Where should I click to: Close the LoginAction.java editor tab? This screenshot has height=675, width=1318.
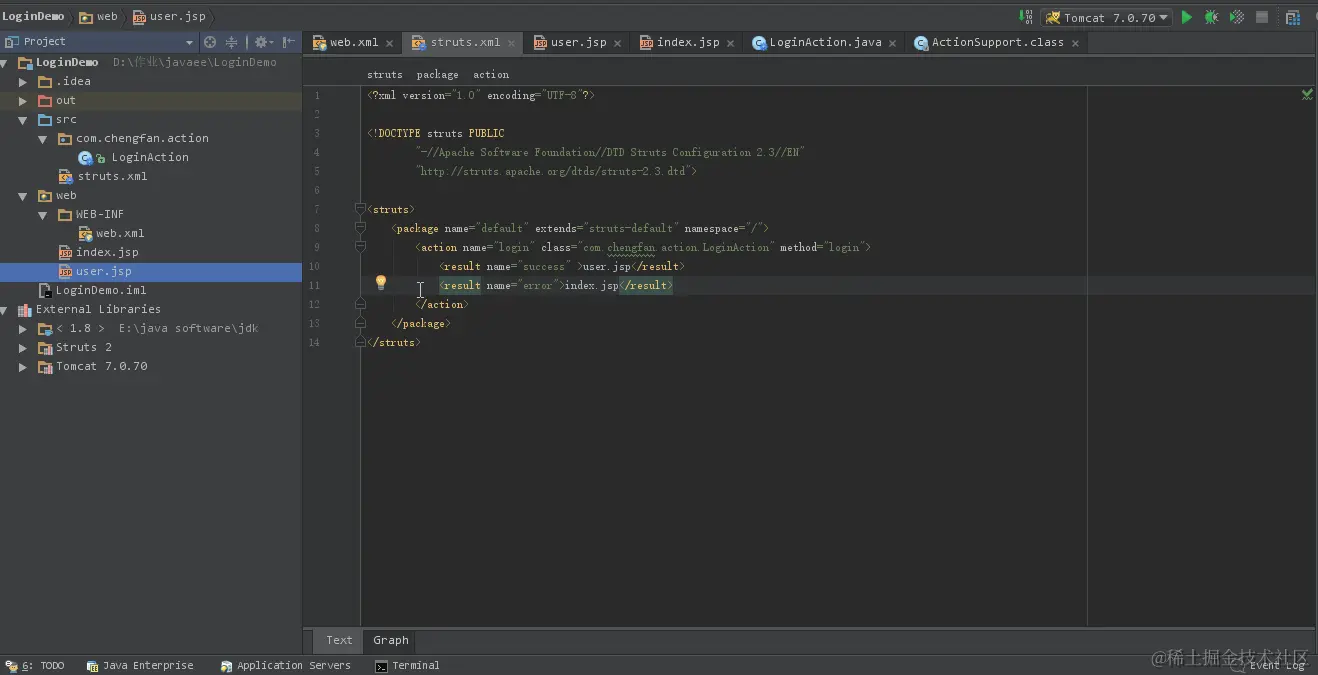[x=892, y=43]
